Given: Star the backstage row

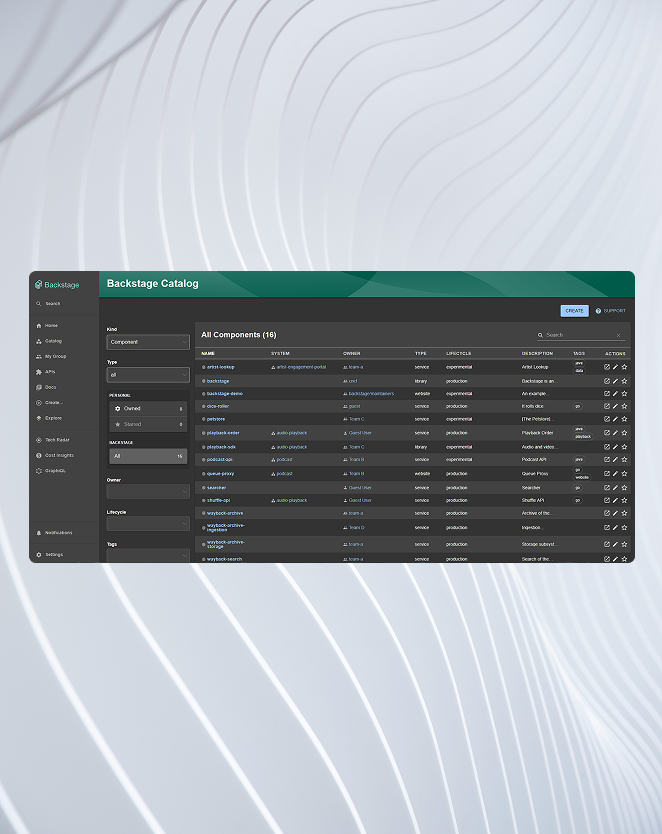Looking at the screenshot, I should (624, 381).
